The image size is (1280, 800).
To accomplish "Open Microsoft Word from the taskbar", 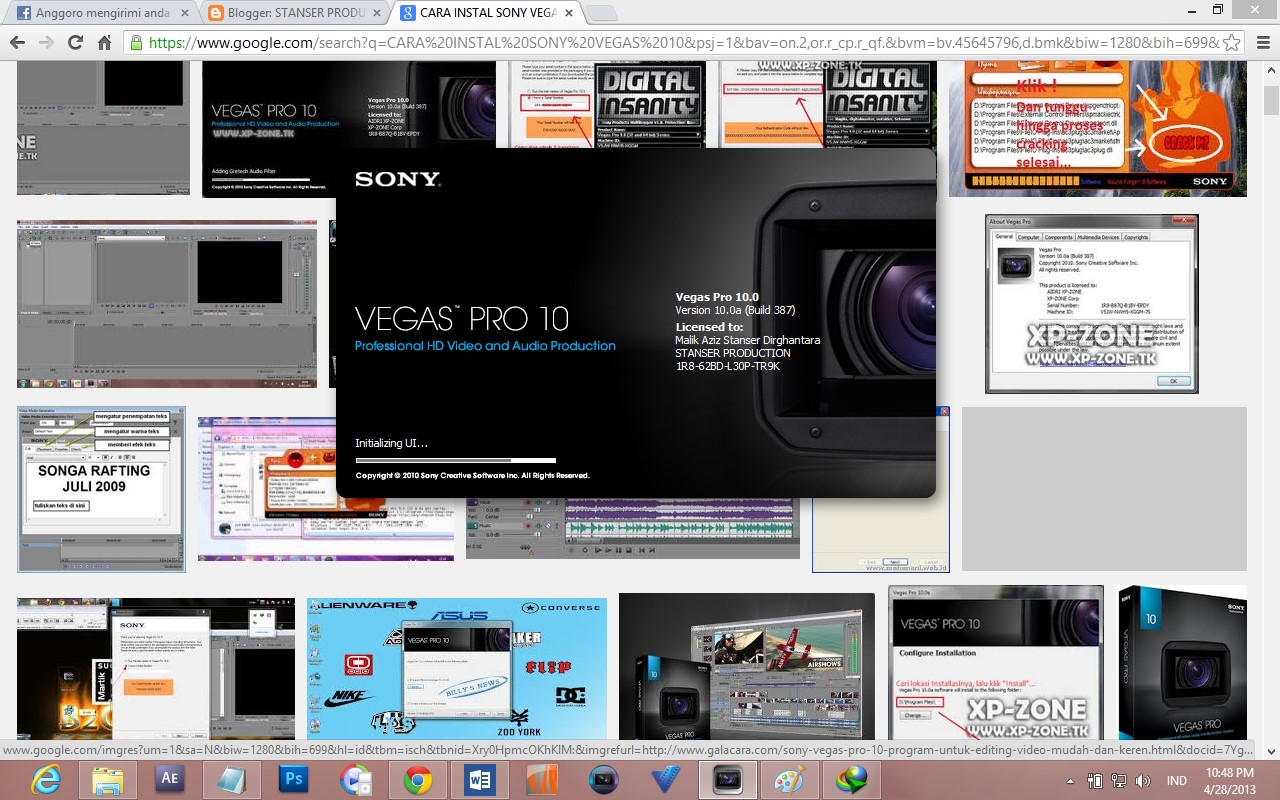I will (480, 780).
